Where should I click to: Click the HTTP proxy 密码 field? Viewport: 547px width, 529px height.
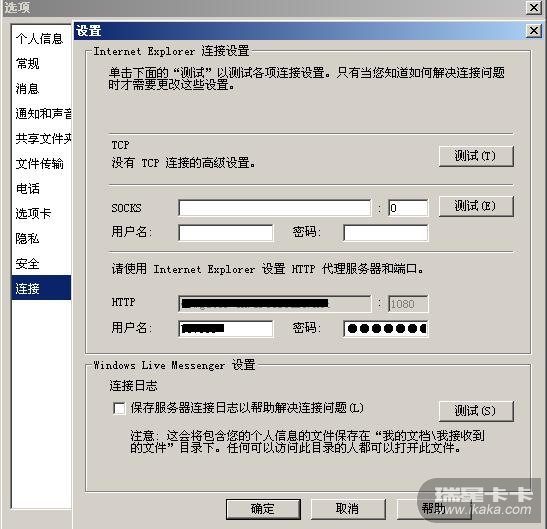(x=385, y=329)
